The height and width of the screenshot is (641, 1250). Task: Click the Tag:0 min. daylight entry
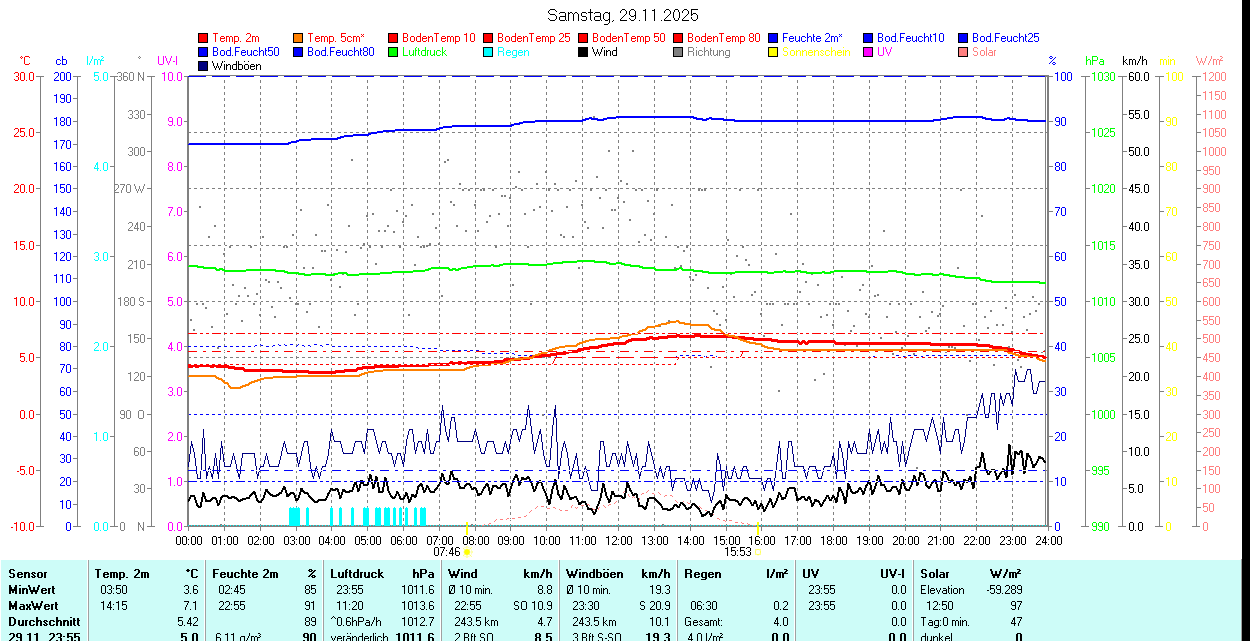pyautogui.click(x=945, y=622)
